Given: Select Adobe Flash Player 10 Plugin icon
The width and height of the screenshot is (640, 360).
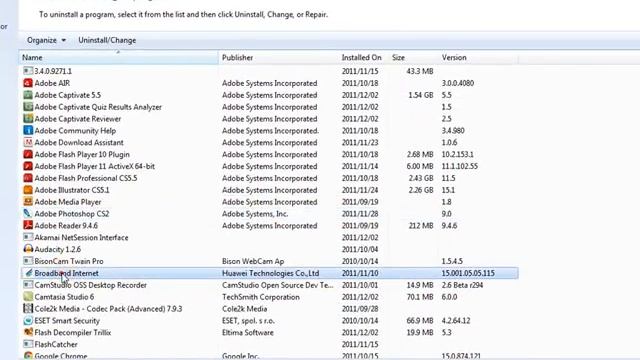Looking at the screenshot, I should (x=28, y=154).
